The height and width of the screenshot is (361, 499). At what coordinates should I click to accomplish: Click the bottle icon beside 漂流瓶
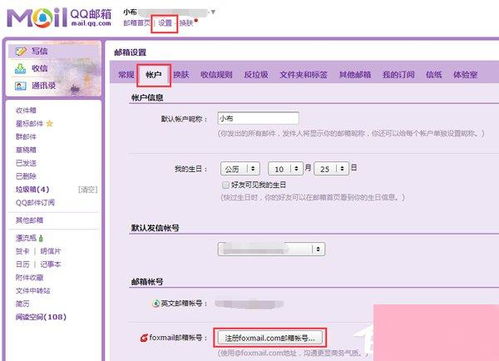(x=41, y=238)
